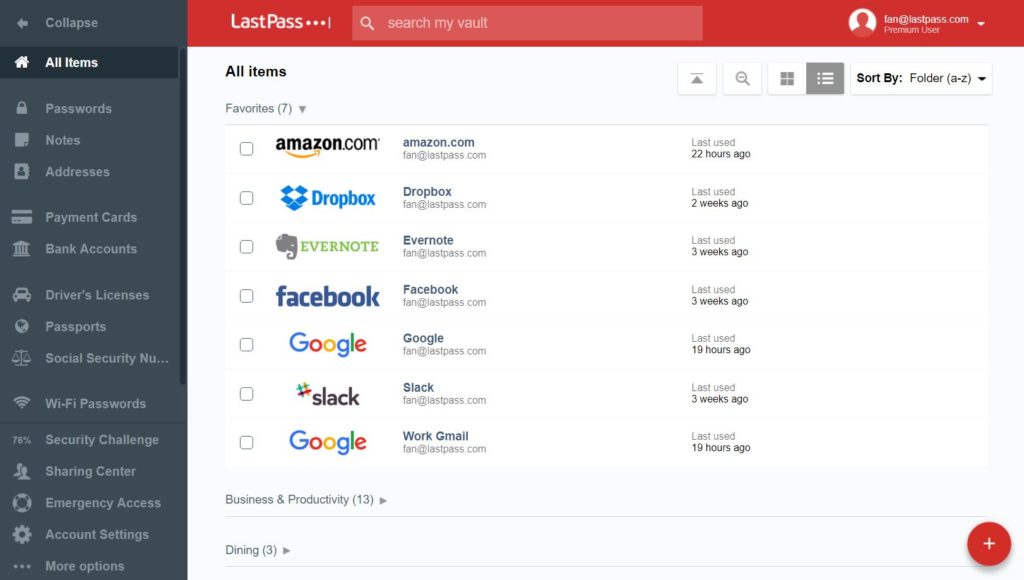Click the Facebook site logo
This screenshot has width=1024, height=580.
[327, 296]
